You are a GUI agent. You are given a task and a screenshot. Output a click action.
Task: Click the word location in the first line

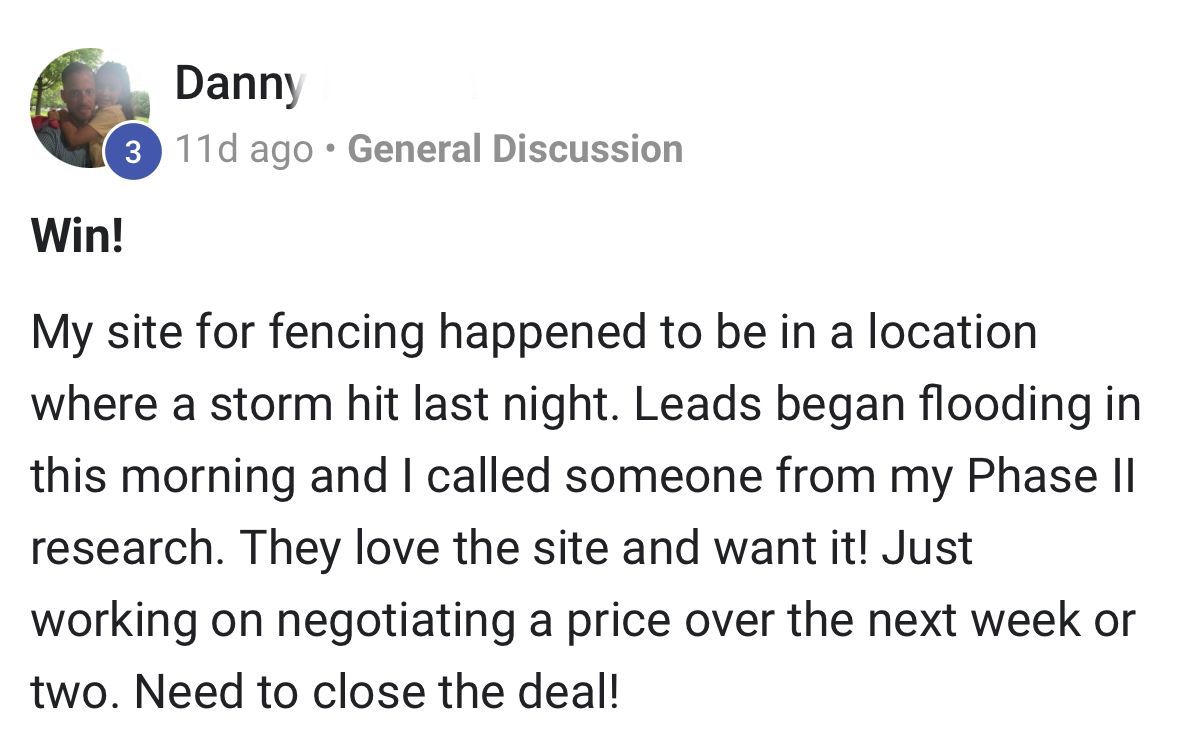[951, 333]
